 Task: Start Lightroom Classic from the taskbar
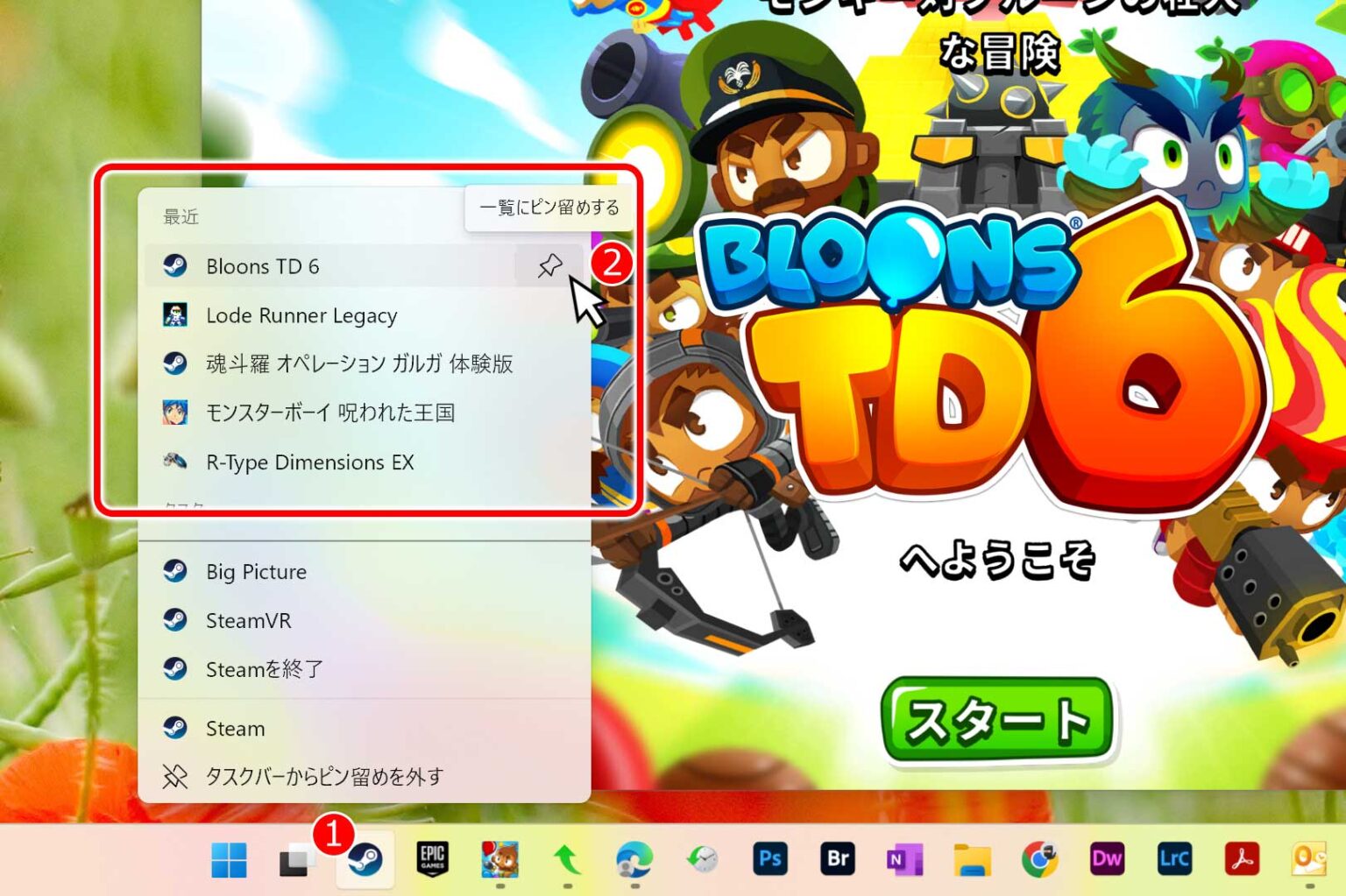click(x=1174, y=859)
